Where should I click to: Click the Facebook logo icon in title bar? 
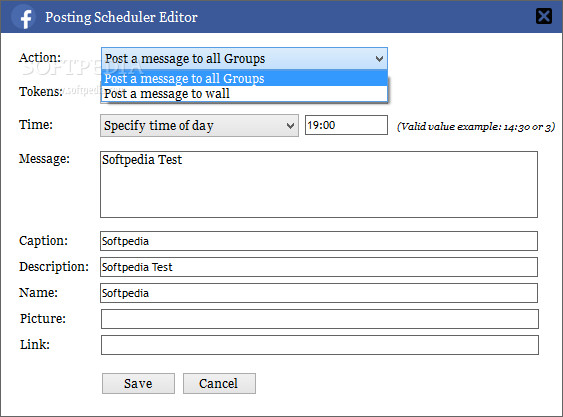[x=24, y=17]
